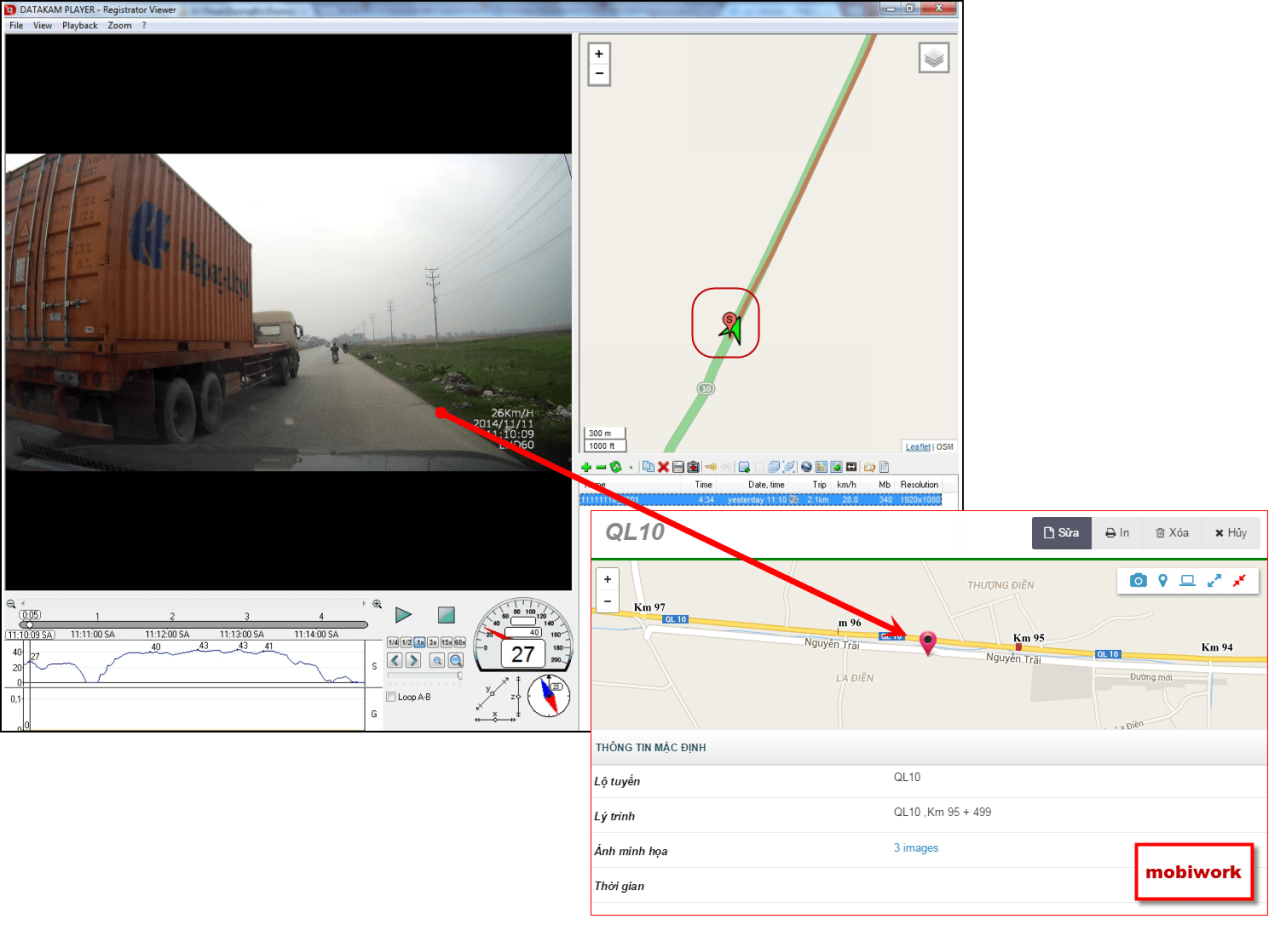Zoom out on the Datakam route map
The height and width of the screenshot is (925, 1280).
coord(599,74)
